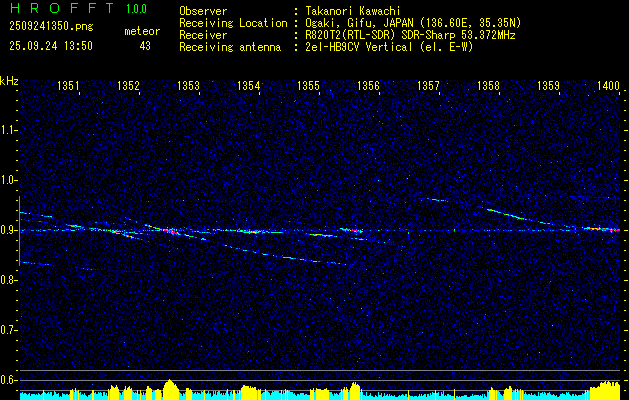The width and height of the screenshot is (629, 400).
Task: Click the HROFFT program title
Action: tap(62, 8)
